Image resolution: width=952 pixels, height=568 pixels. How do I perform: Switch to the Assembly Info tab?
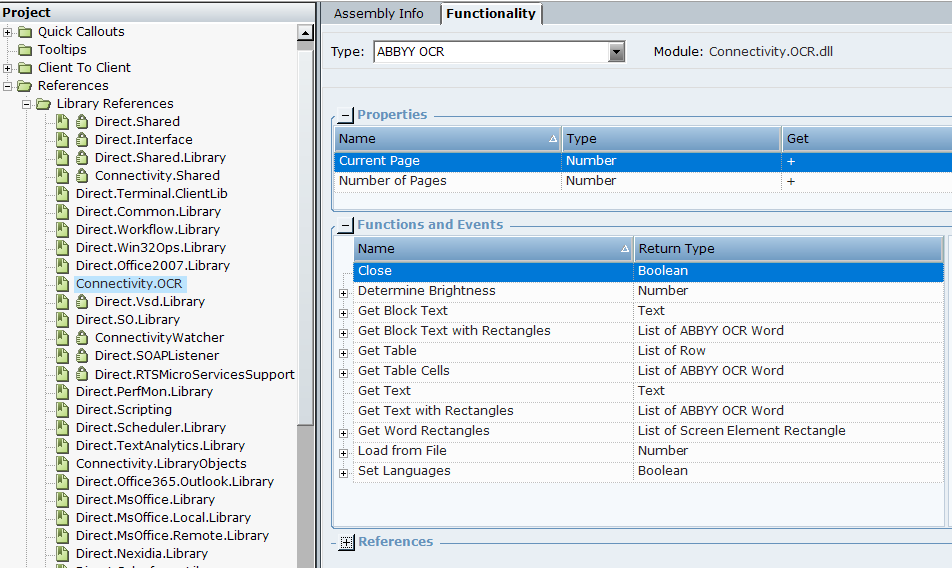(378, 14)
